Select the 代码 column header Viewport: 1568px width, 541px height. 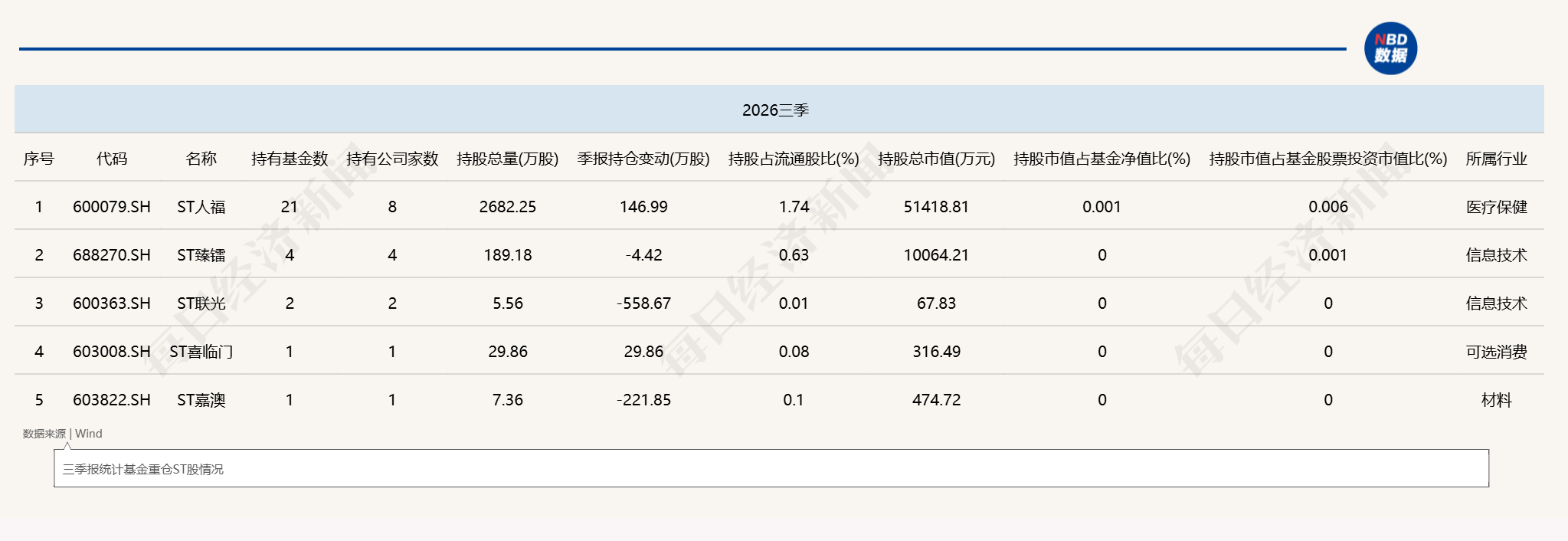click(x=112, y=159)
